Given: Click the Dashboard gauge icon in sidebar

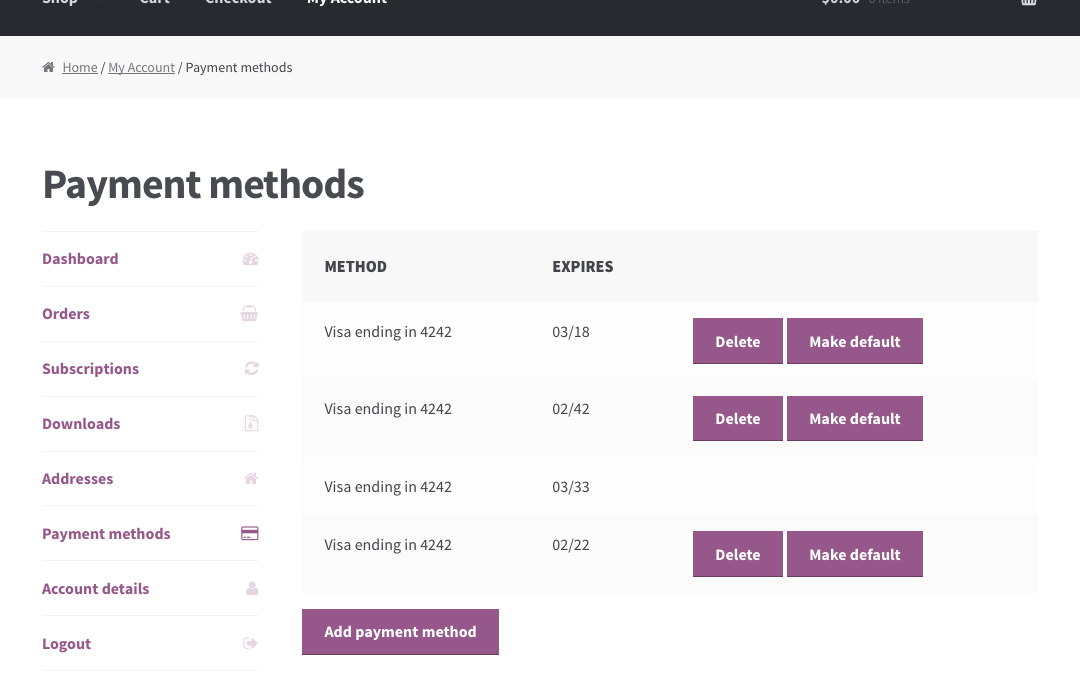Looking at the screenshot, I should click(x=250, y=259).
